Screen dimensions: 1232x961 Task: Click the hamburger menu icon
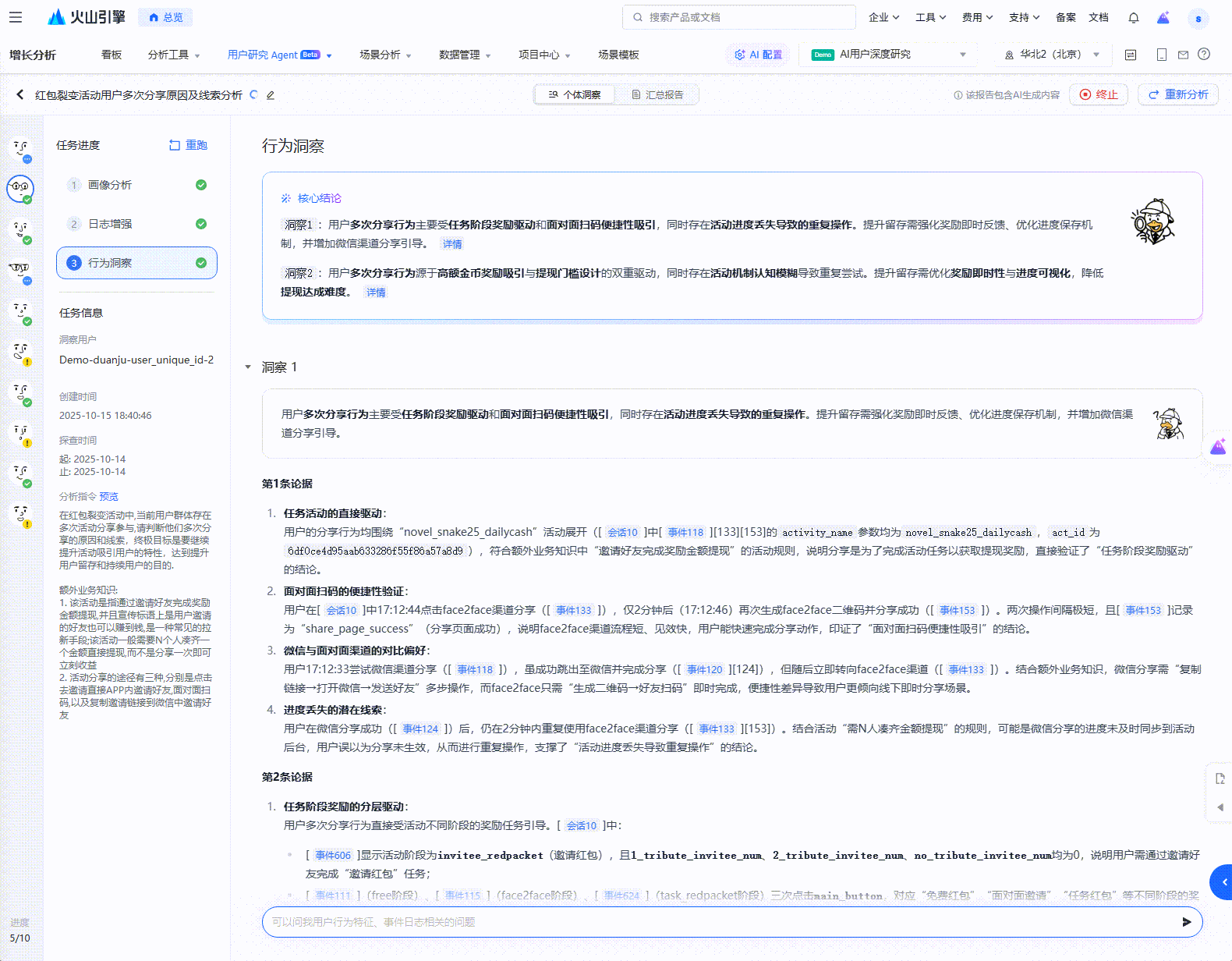(16, 17)
